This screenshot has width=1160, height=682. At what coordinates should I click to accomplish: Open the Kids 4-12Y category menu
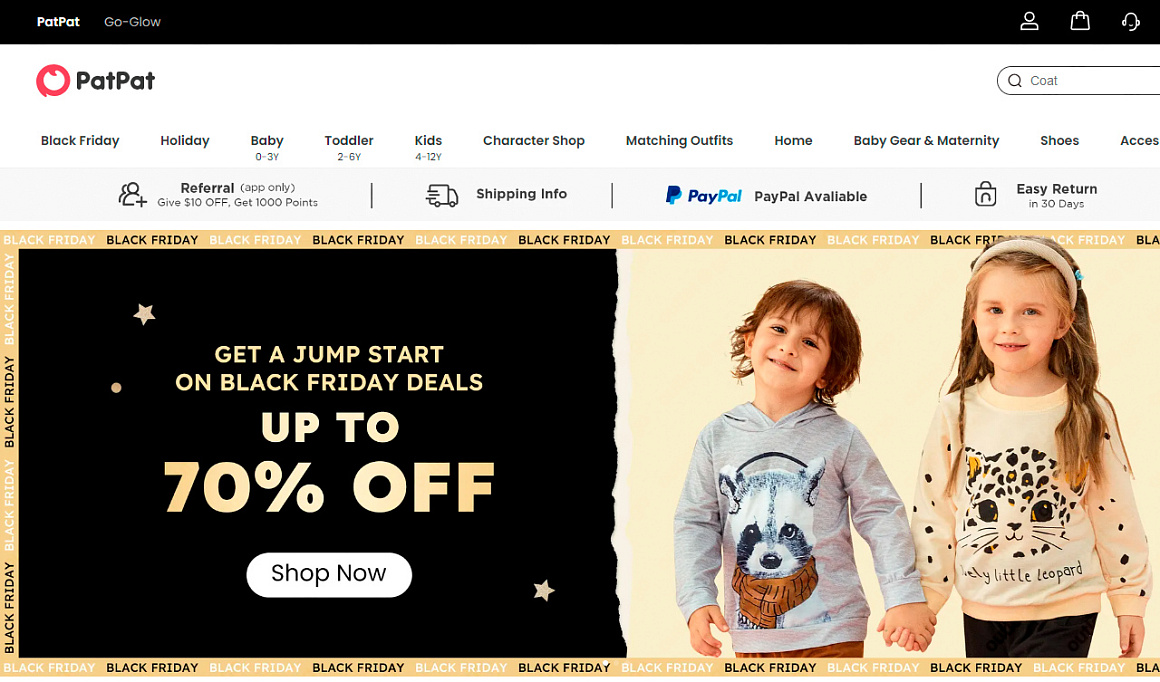pos(428,147)
